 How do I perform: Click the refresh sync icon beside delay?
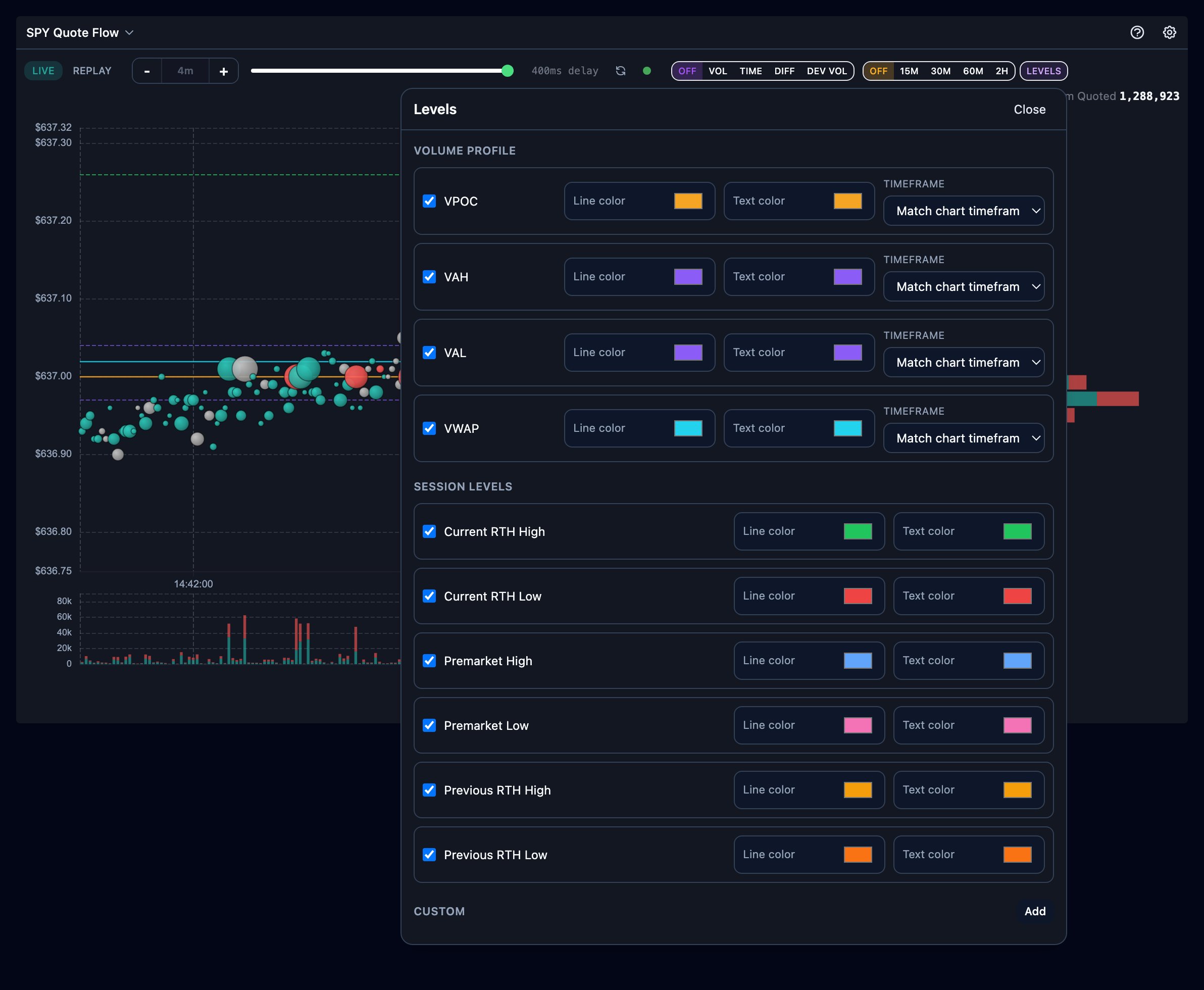[621, 71]
